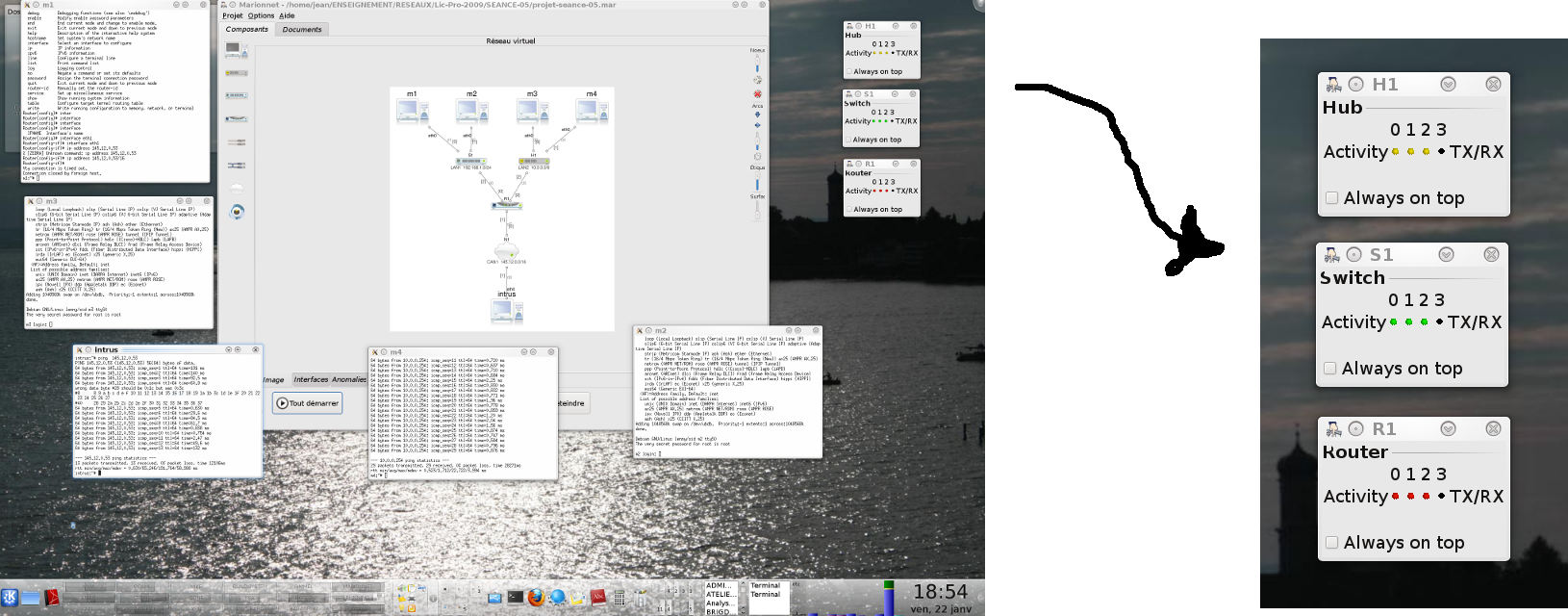Open window menu icon of Marionnet window
The image size is (1568, 616).
222,5
